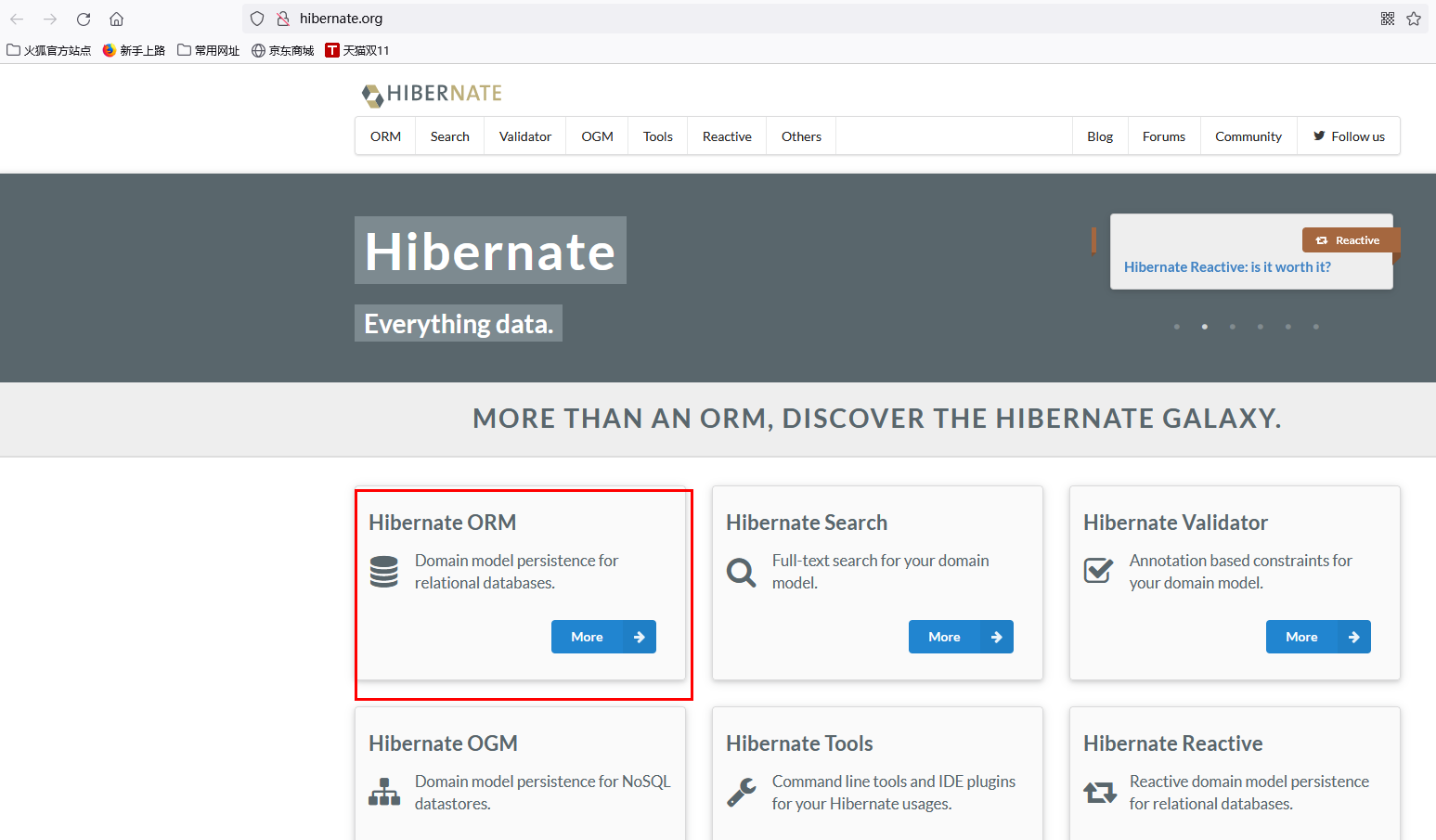
Task: Click the Hibernate logo
Action: click(432, 94)
